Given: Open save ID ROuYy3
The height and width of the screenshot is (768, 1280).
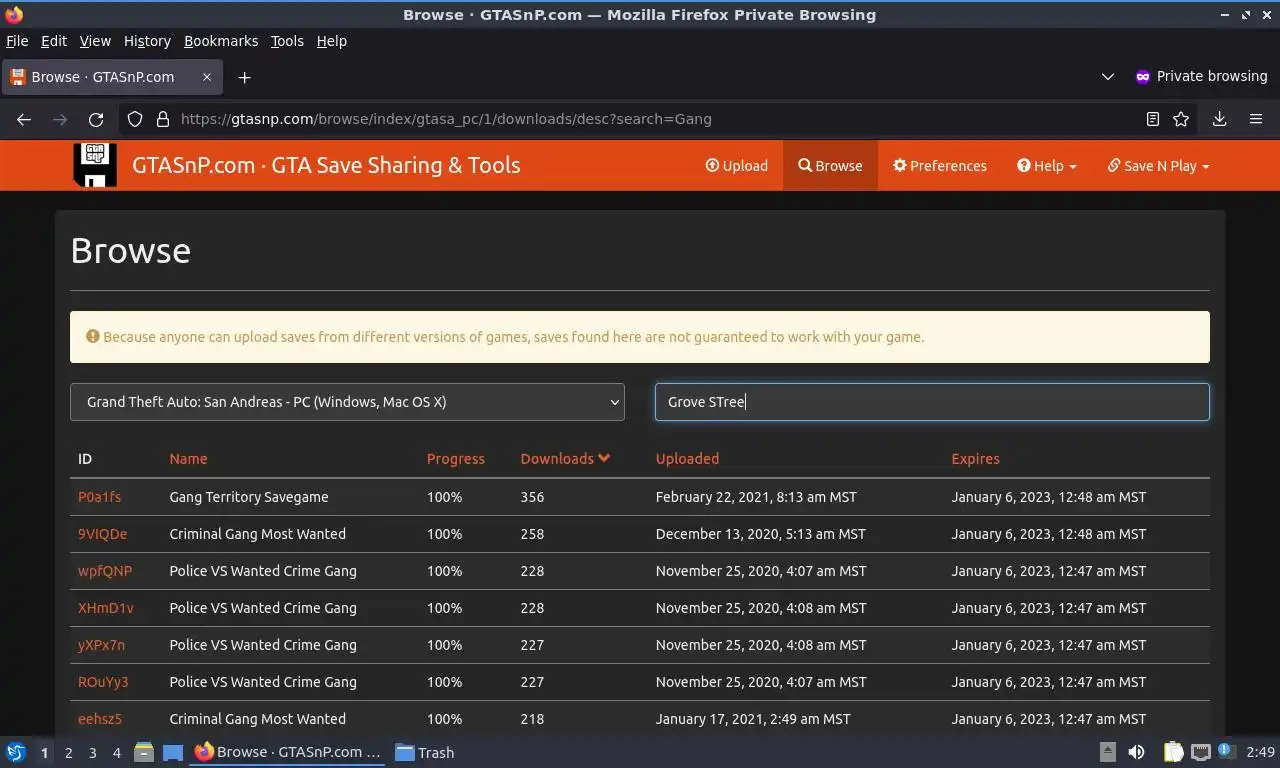Looking at the screenshot, I should coord(103,682).
